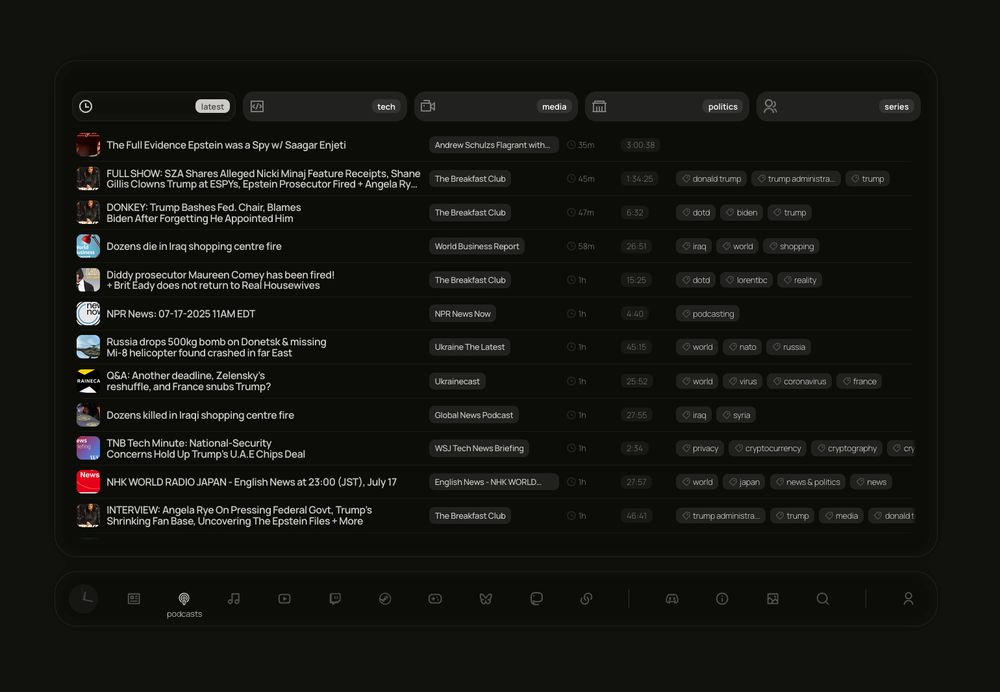Open The Breakfast Club label on FULL SHOW row
The width and height of the screenshot is (1000, 692).
tap(470, 179)
